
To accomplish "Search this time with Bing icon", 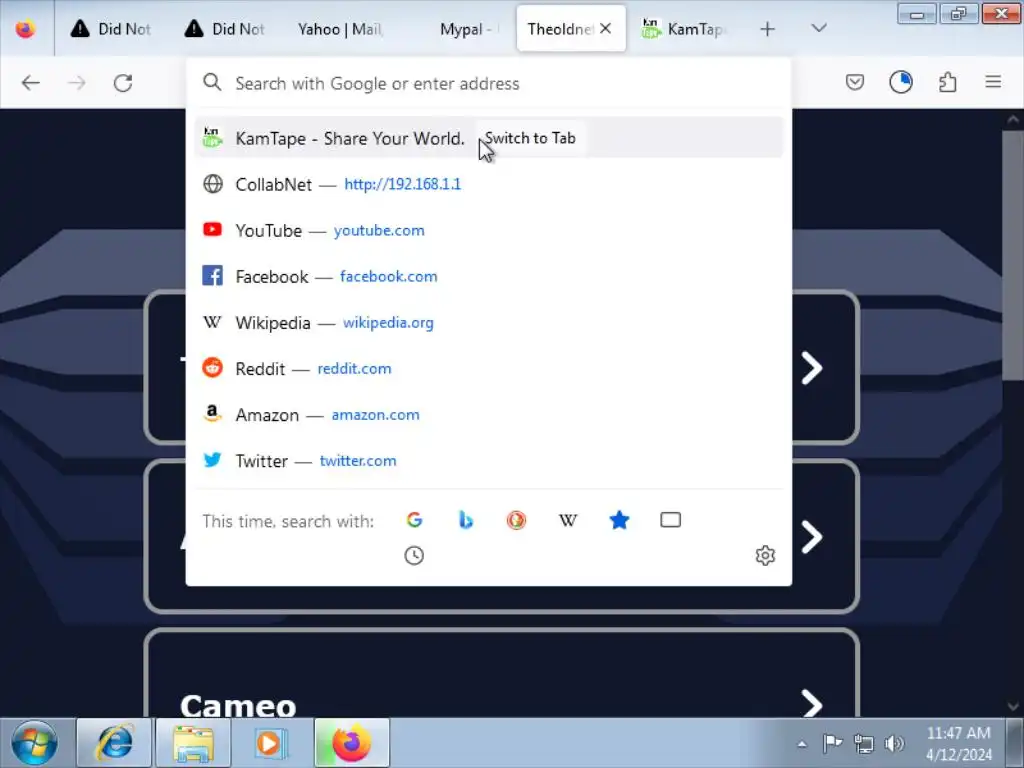I will 466,520.
